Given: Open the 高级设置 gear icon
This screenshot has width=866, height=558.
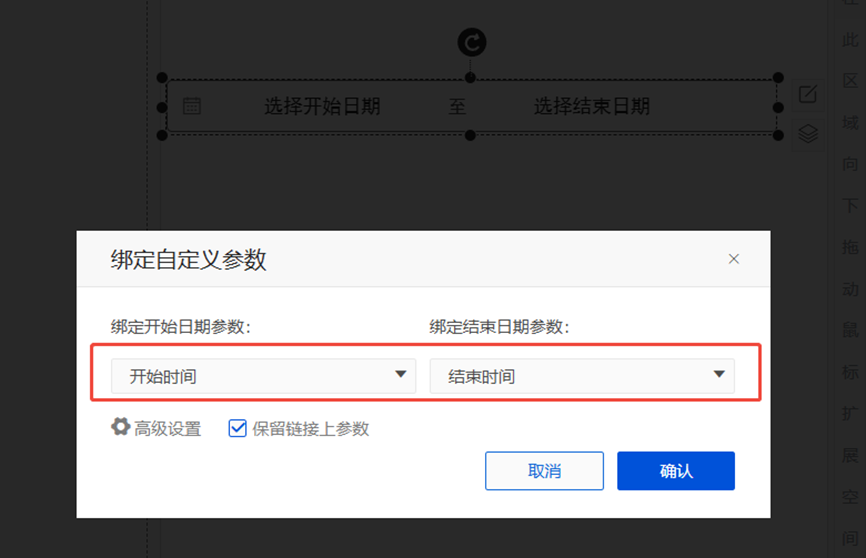Looking at the screenshot, I should (121, 428).
